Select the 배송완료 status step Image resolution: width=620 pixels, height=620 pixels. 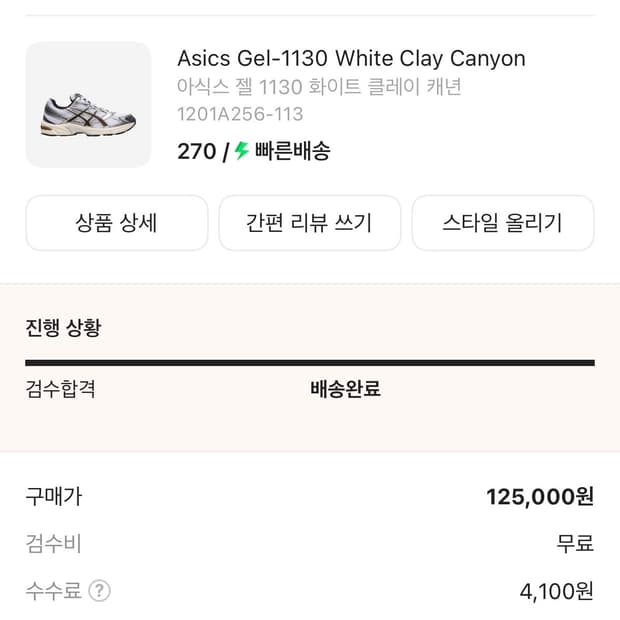pyautogui.click(x=345, y=388)
